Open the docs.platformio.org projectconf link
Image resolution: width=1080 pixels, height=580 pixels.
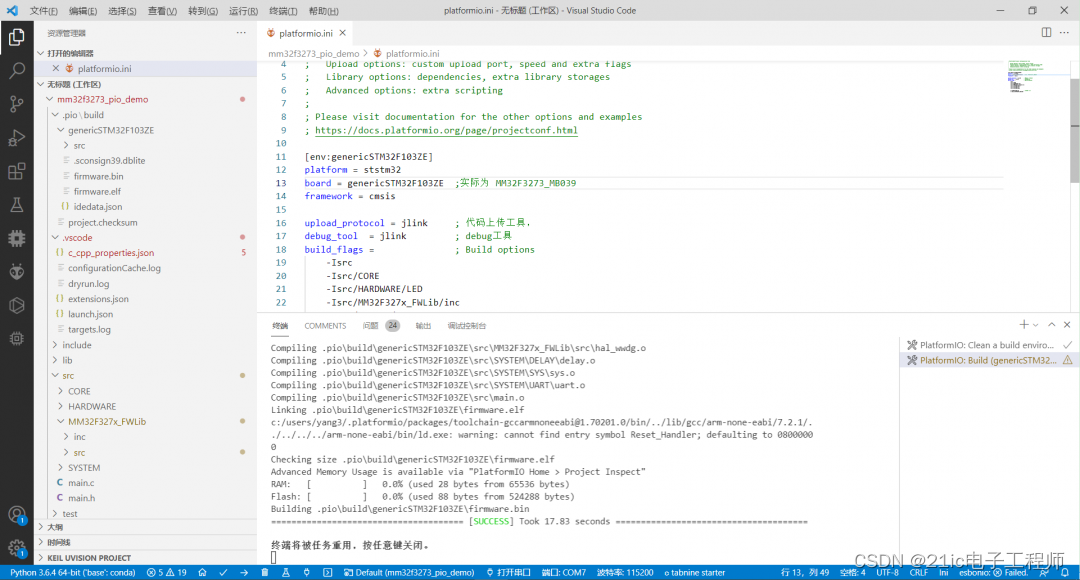(446, 130)
